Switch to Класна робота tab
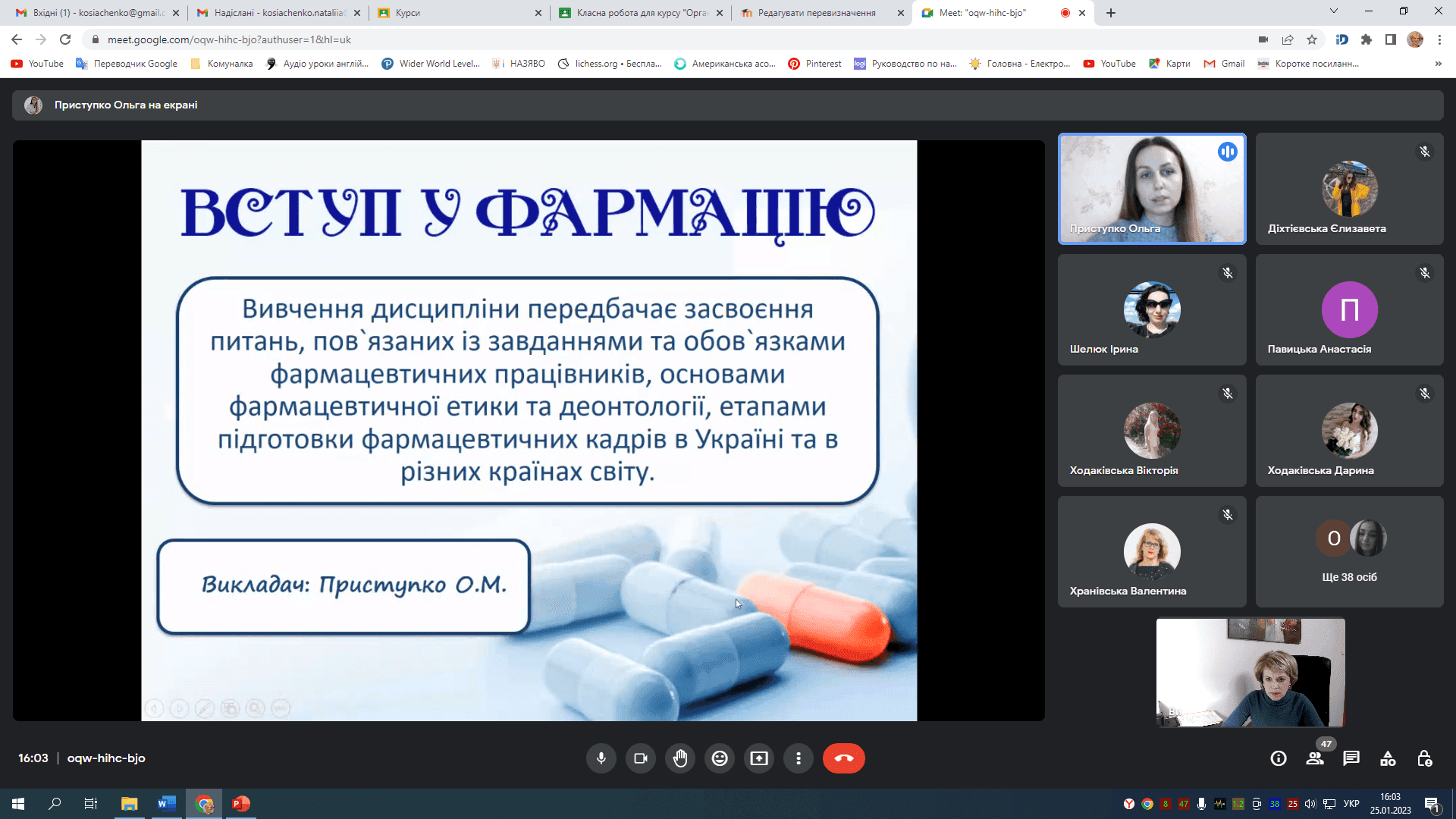The image size is (1456, 819). (639, 13)
